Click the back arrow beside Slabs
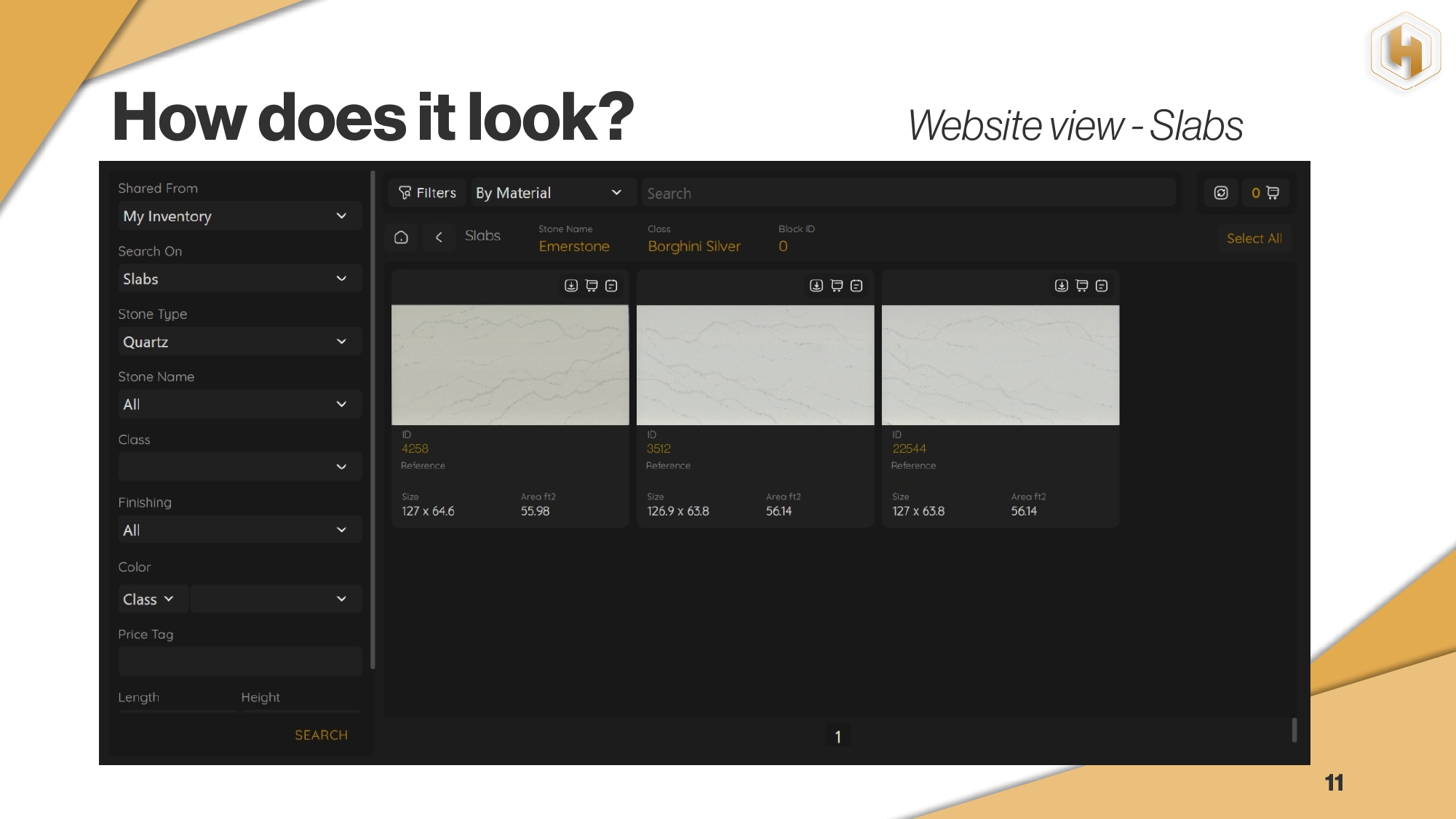Image resolution: width=1456 pixels, height=819 pixels. 439,237
